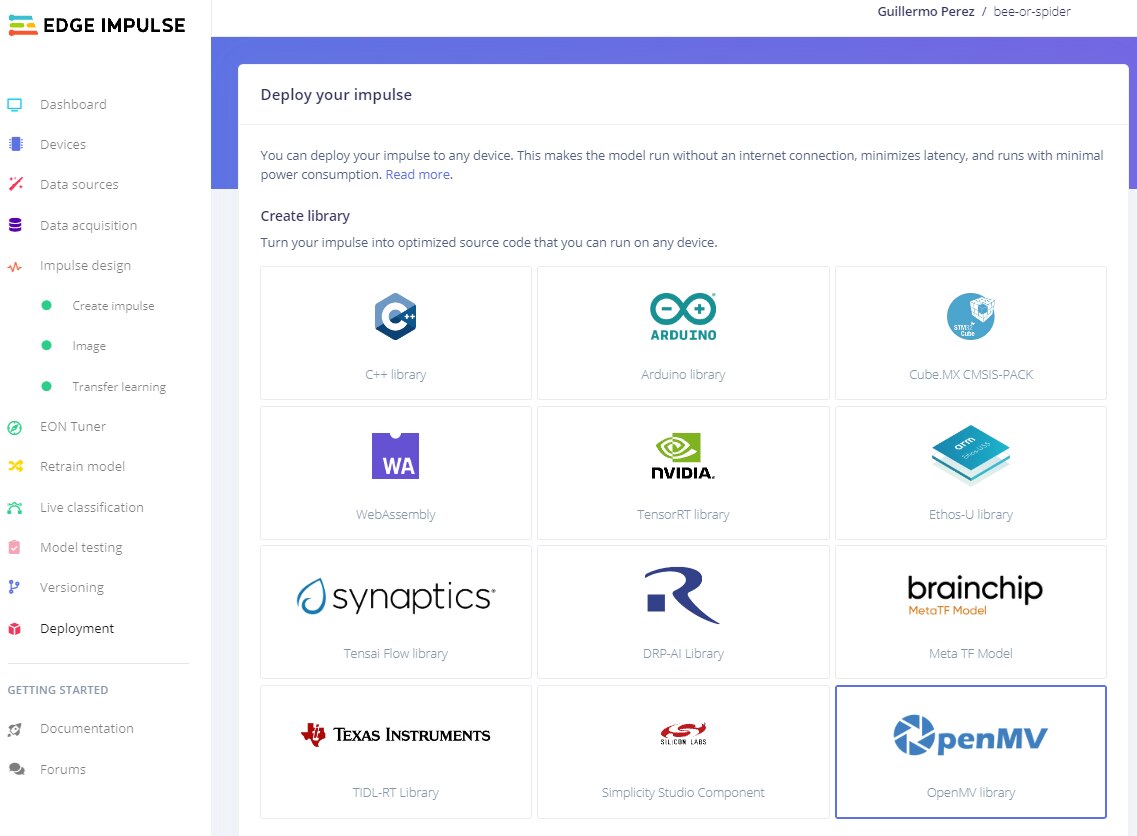The width and height of the screenshot is (1137, 836).
Task: Open Transfer learning sub-item
Action: 119,386
